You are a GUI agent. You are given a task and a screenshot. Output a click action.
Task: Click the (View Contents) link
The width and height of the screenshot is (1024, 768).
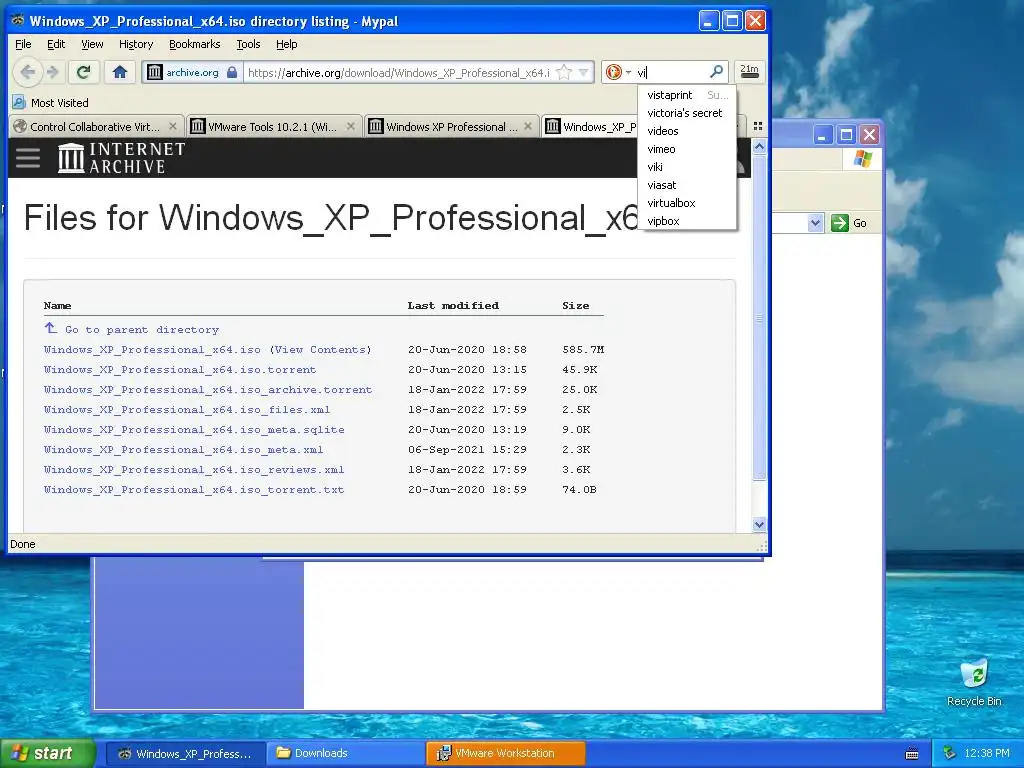coord(320,349)
